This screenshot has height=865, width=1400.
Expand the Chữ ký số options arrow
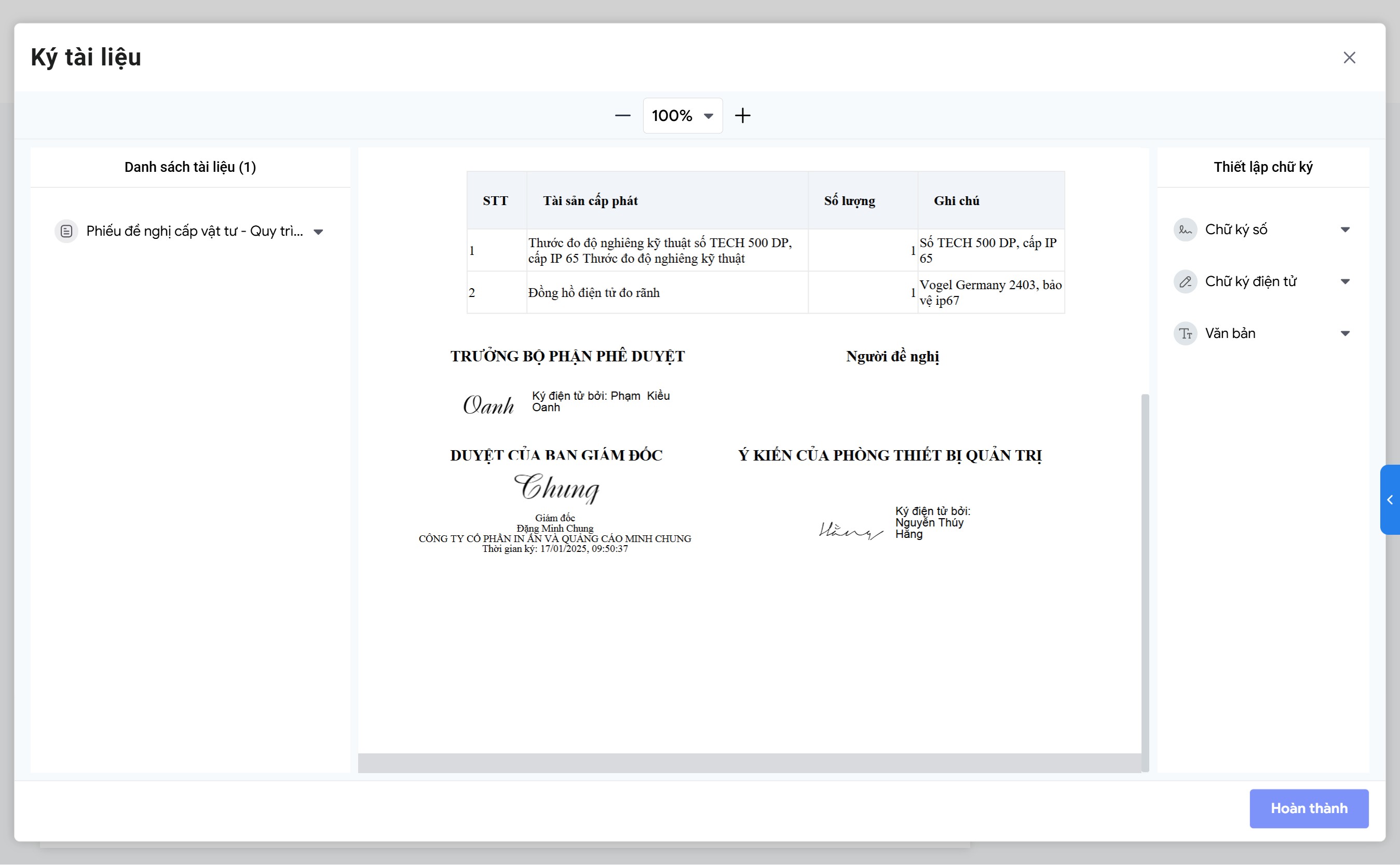click(x=1345, y=230)
